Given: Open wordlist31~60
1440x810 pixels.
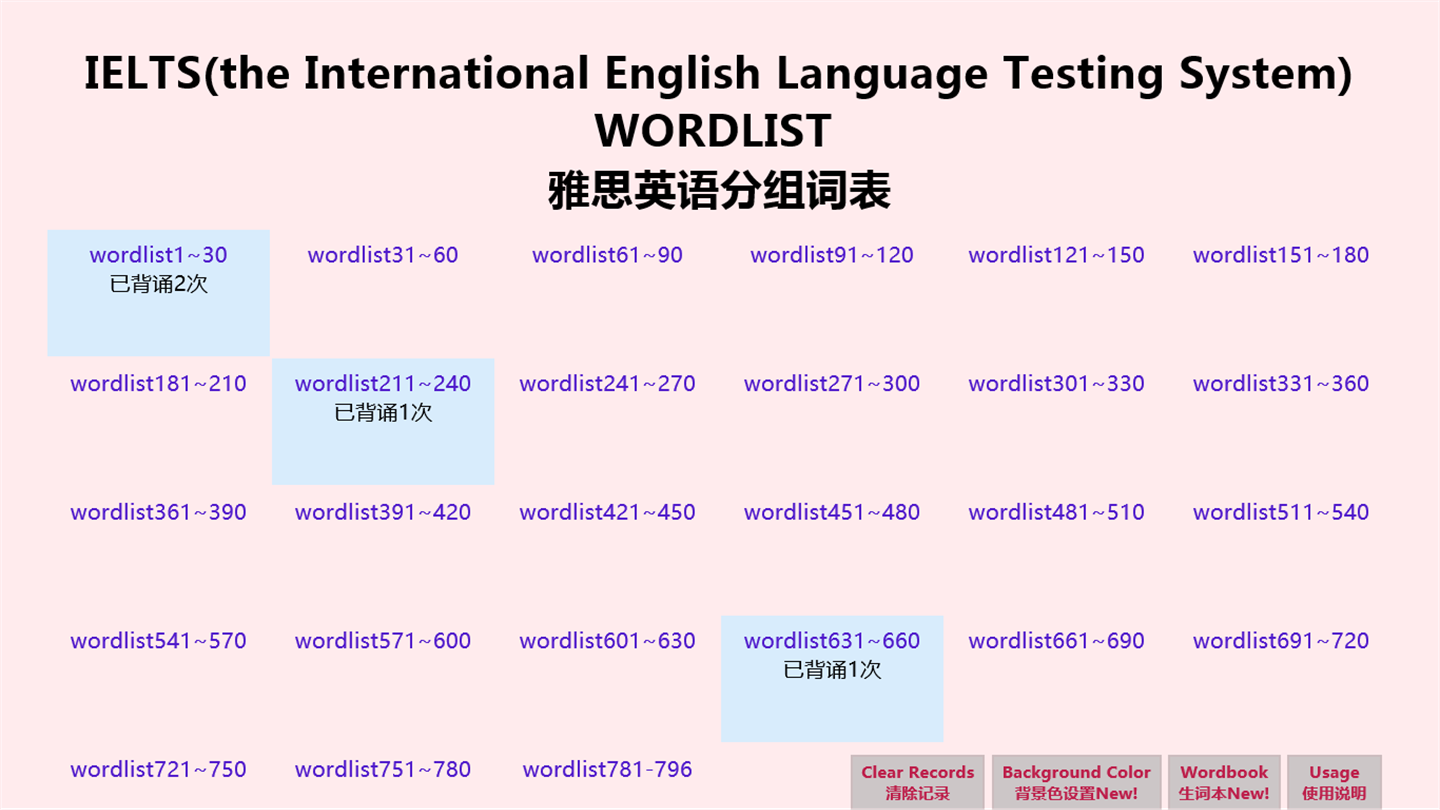Looking at the screenshot, I should pos(383,255).
